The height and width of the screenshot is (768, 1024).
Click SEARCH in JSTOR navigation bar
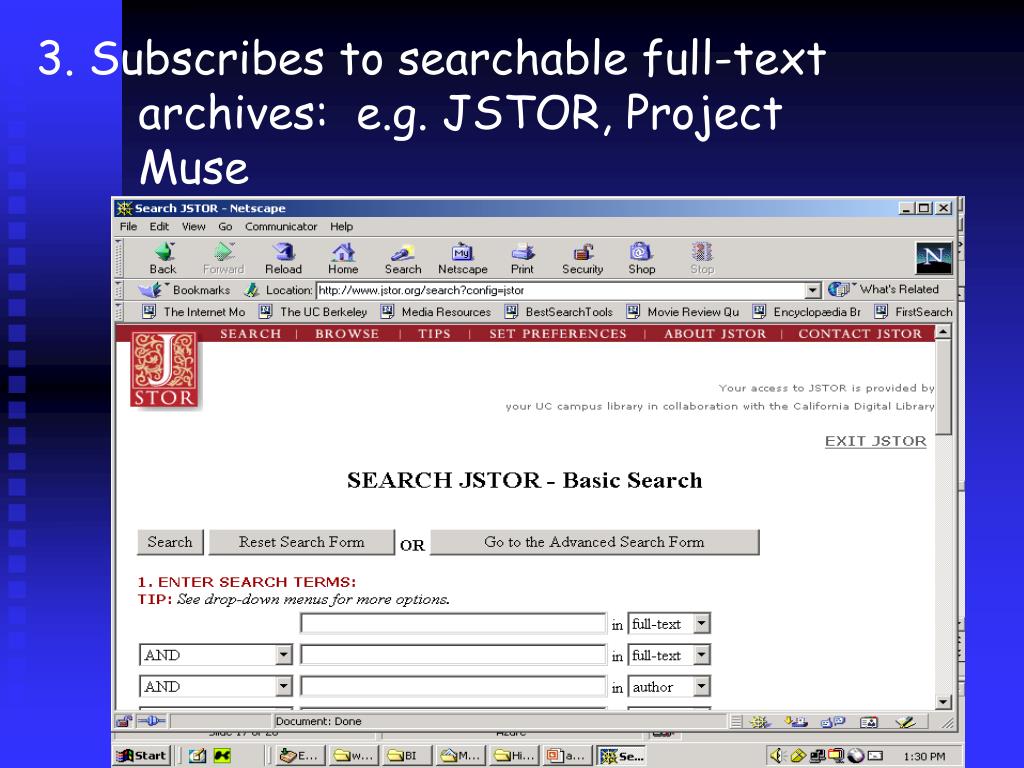point(250,334)
